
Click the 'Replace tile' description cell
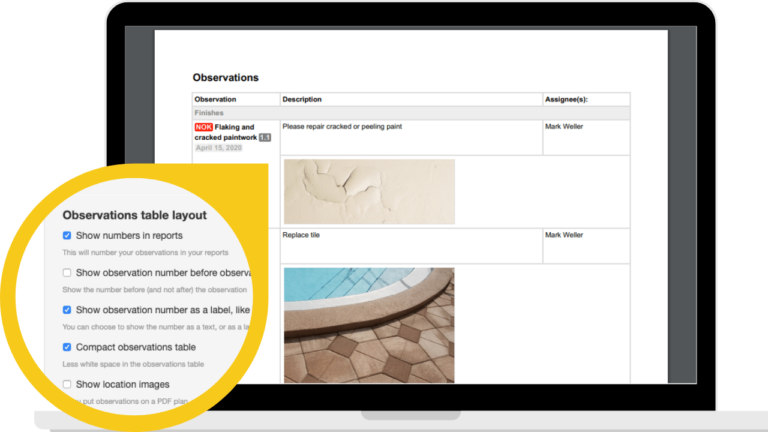click(411, 246)
